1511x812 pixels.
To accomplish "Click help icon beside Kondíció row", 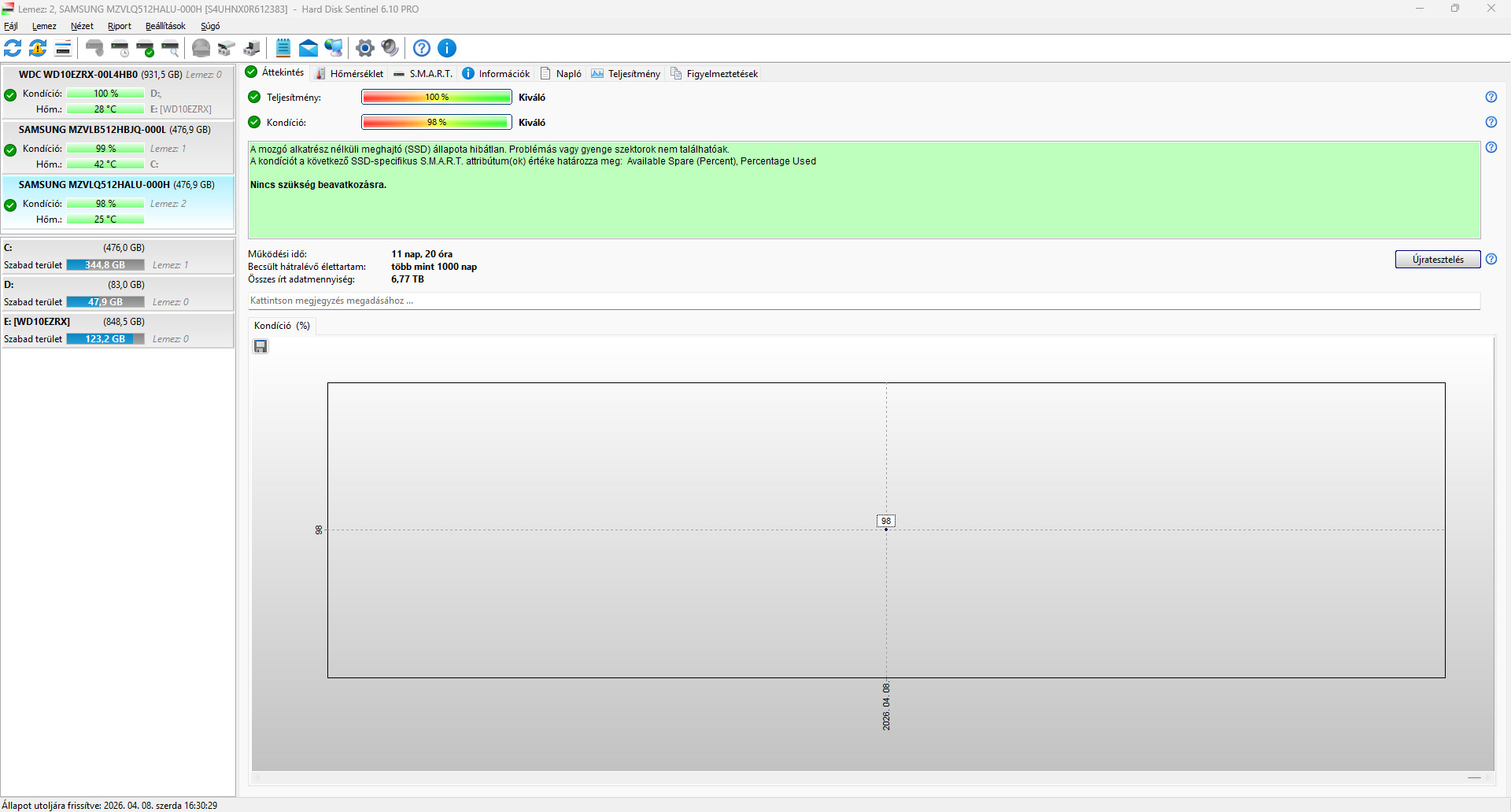I will tap(1491, 122).
